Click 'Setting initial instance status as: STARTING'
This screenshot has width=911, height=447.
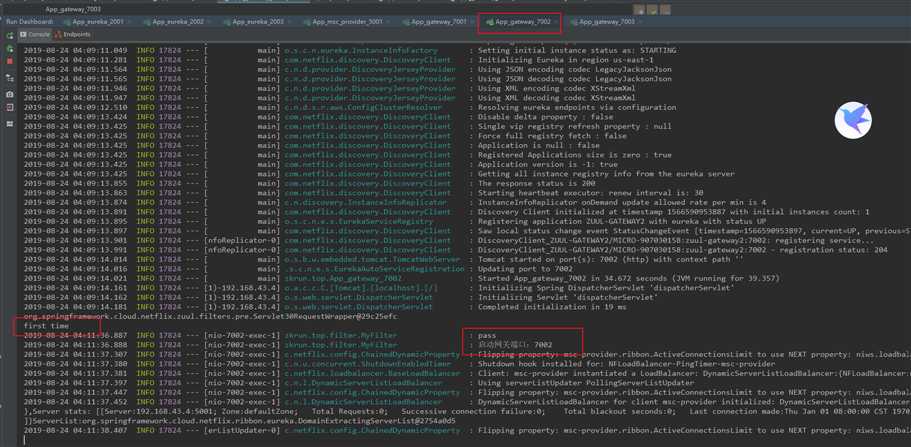[x=577, y=51]
